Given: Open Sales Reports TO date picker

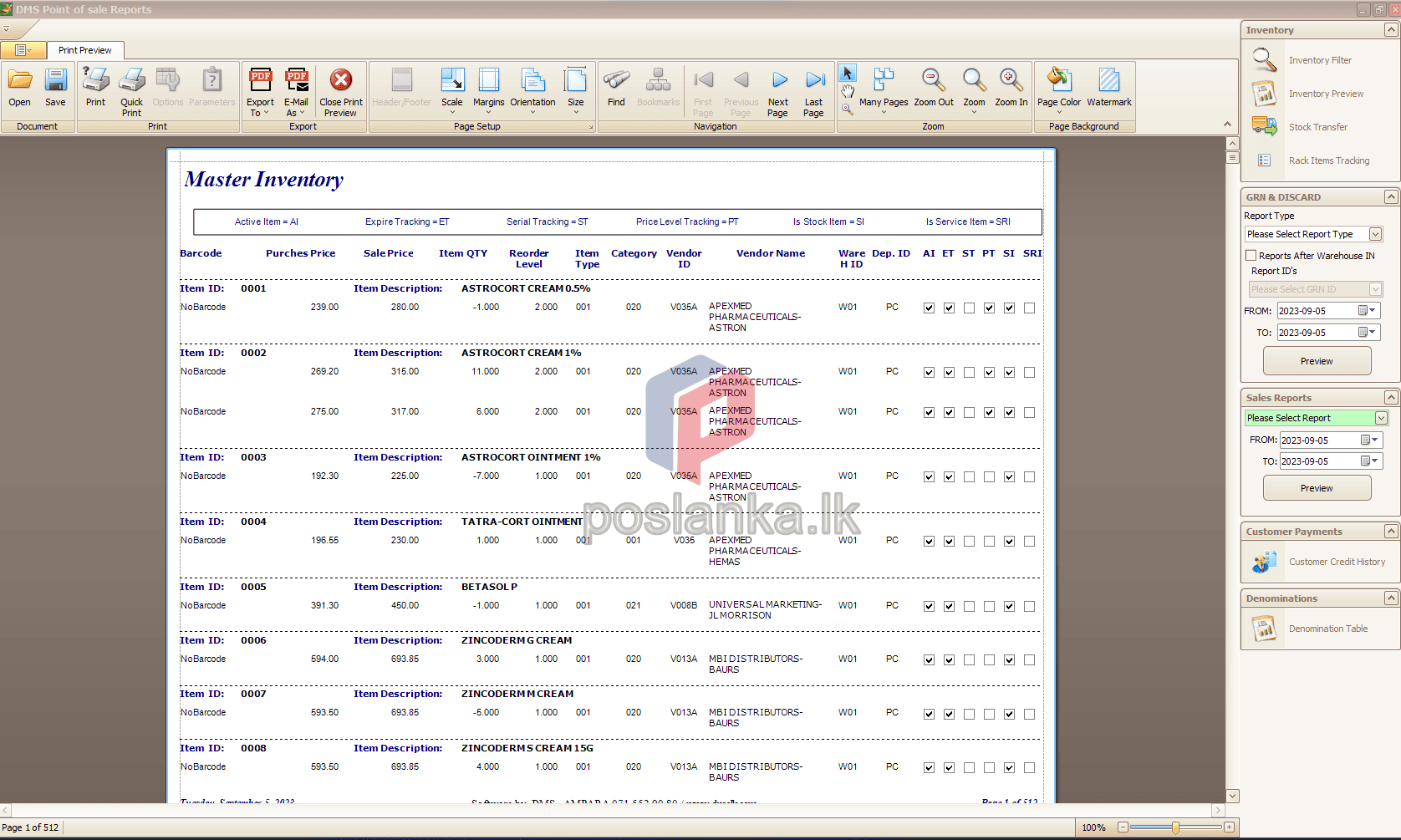Looking at the screenshot, I should (x=1369, y=461).
